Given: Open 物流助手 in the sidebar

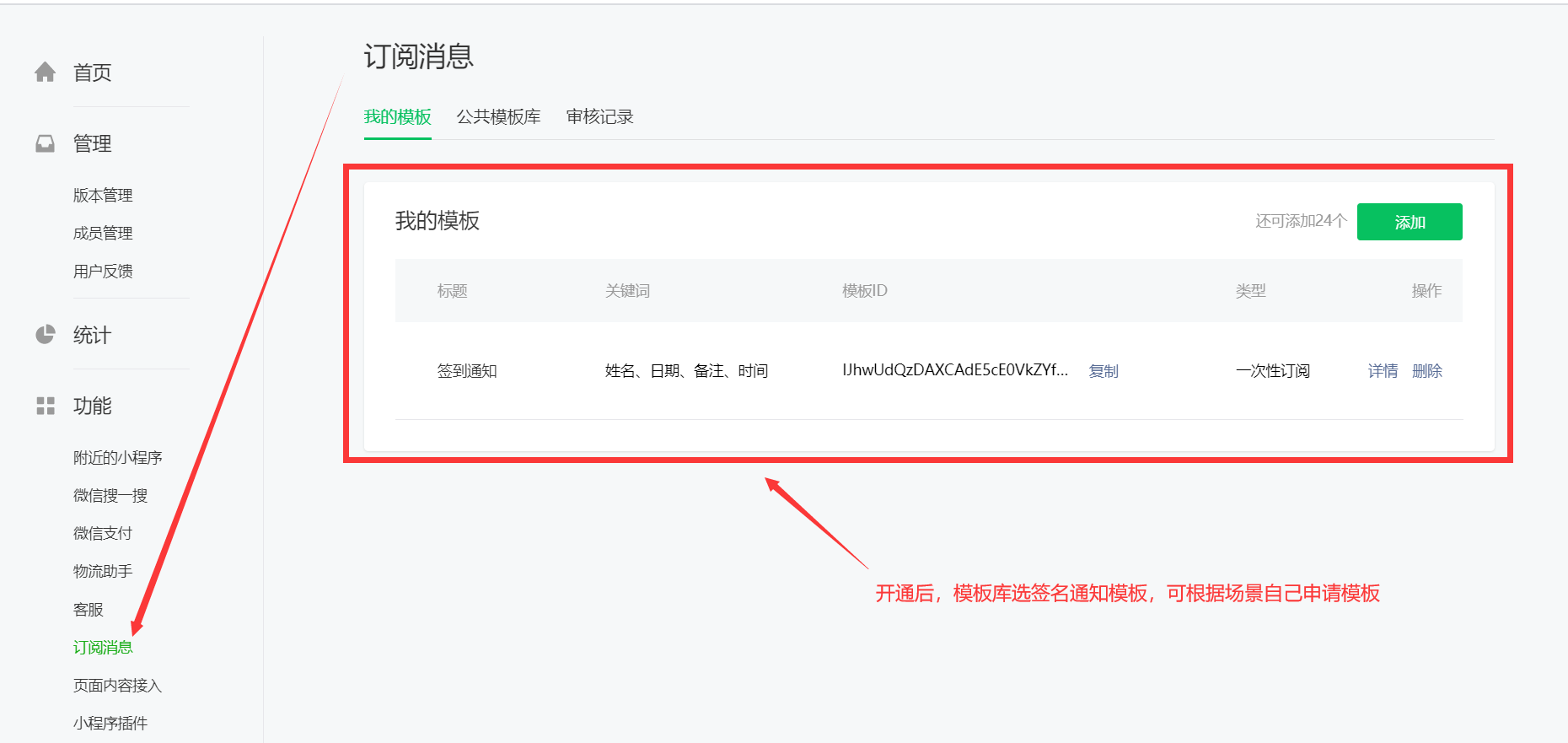Looking at the screenshot, I should tap(103, 572).
